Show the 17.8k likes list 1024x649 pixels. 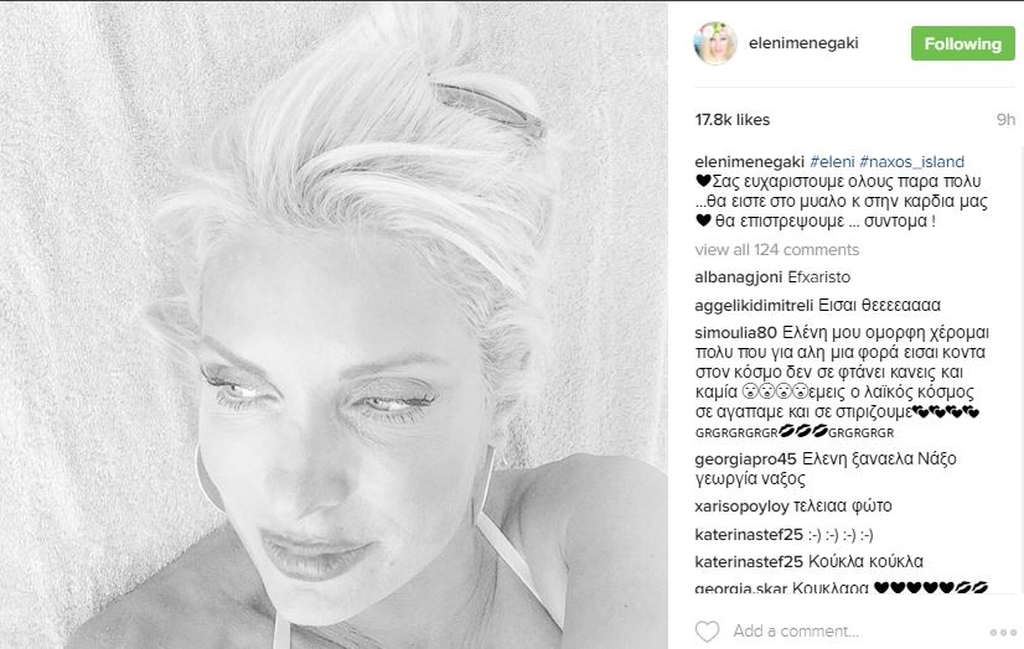coord(732,119)
